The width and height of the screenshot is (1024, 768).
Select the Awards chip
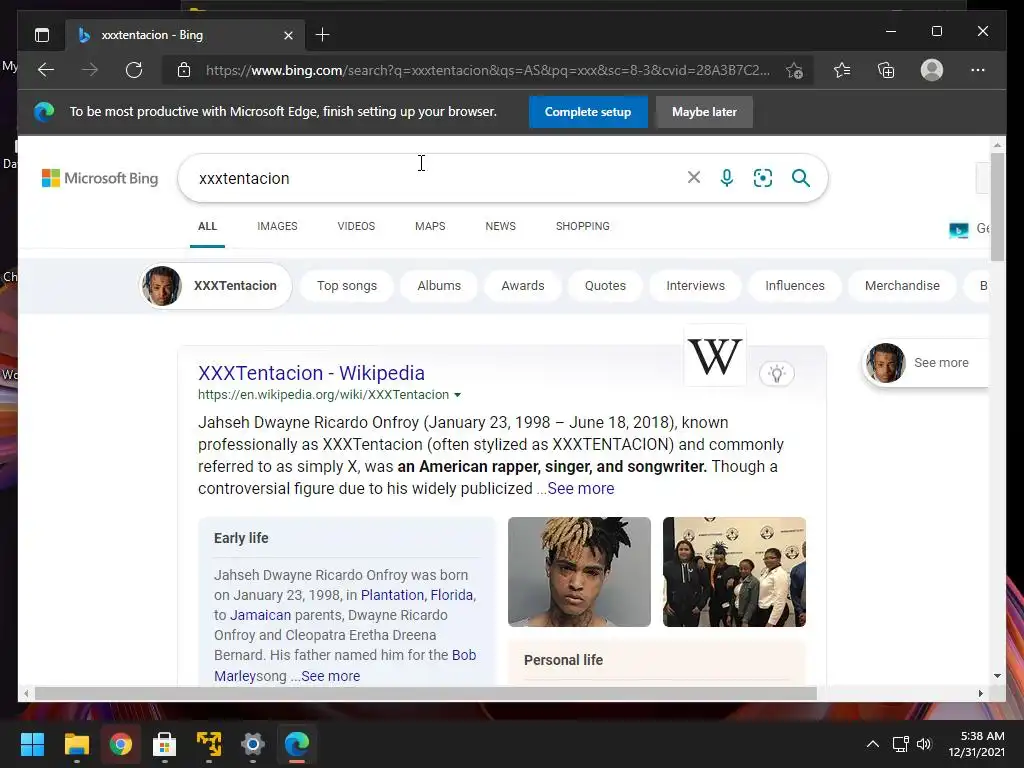(x=522, y=285)
